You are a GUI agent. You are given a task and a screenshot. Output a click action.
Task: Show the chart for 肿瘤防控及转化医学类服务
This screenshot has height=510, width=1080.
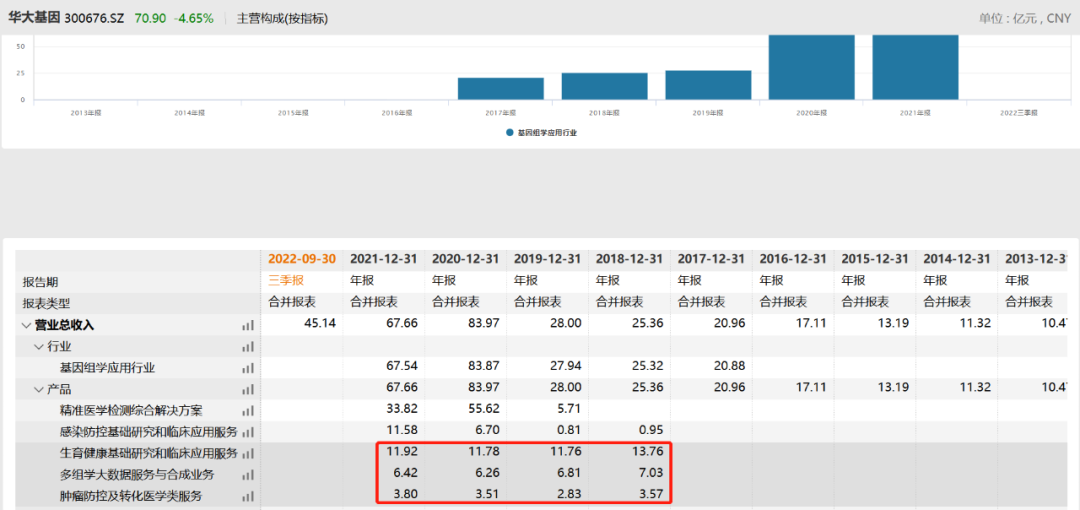coord(248,497)
